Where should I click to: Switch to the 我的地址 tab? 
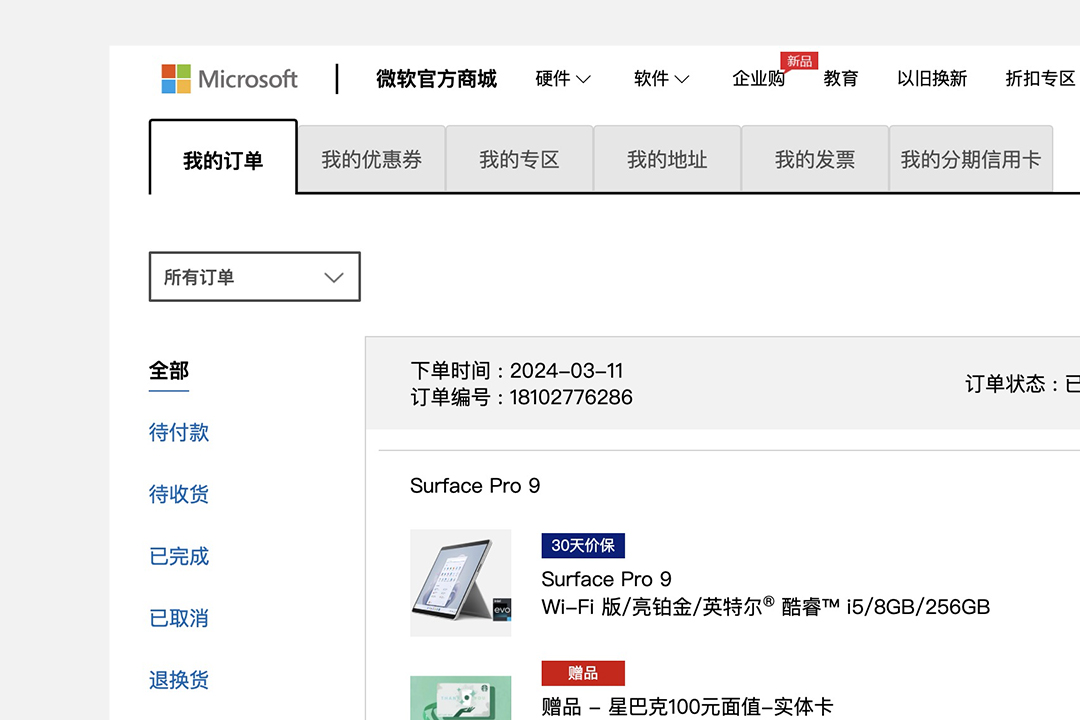667,159
